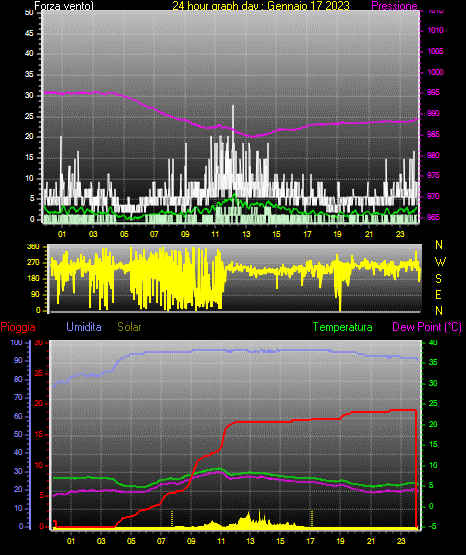Viewport: 466px width, 555px height.
Task: Click the '100' humidity axis value
Action: (x=16, y=342)
